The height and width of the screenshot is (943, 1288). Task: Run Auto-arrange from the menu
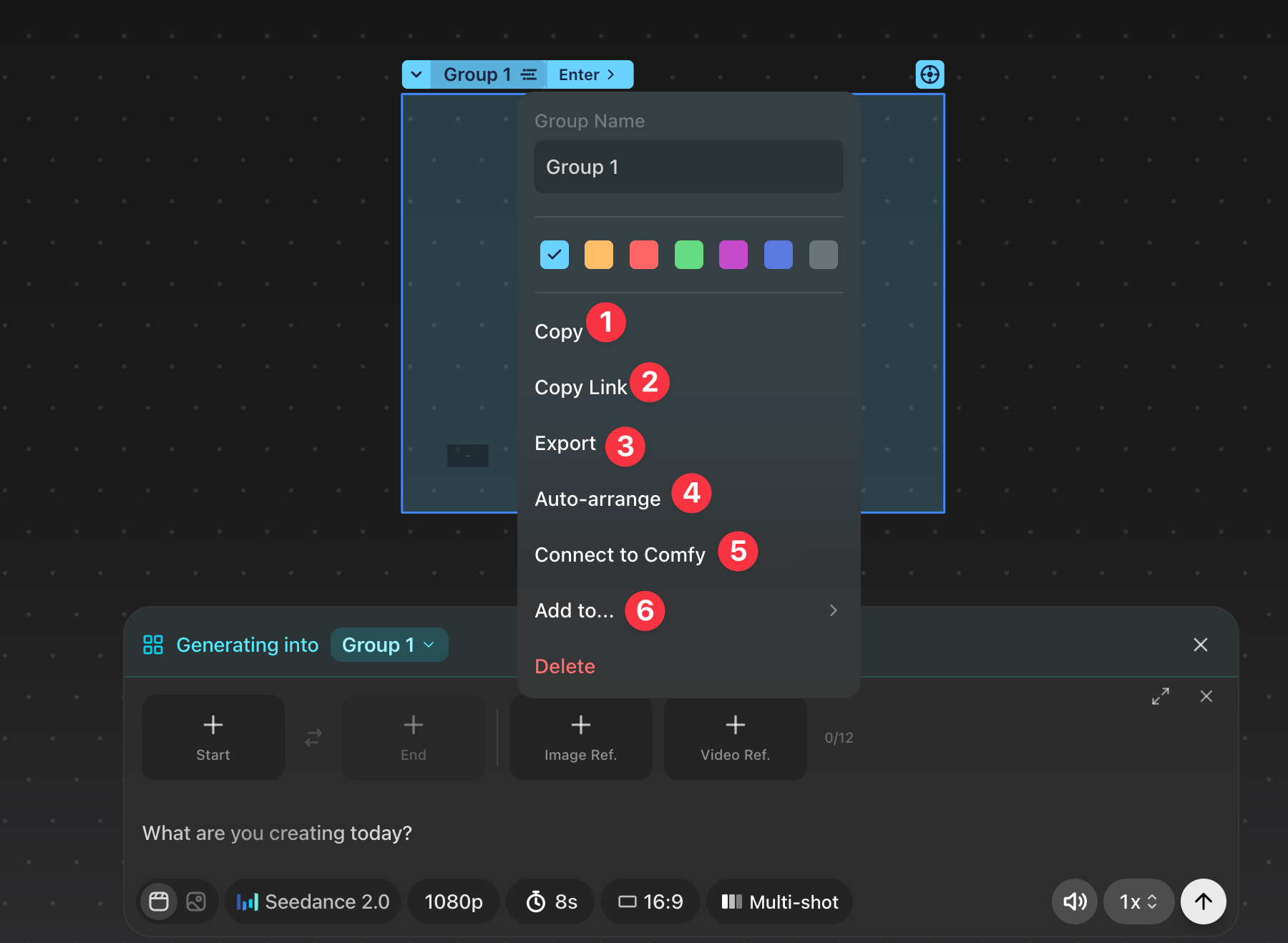[x=597, y=499]
